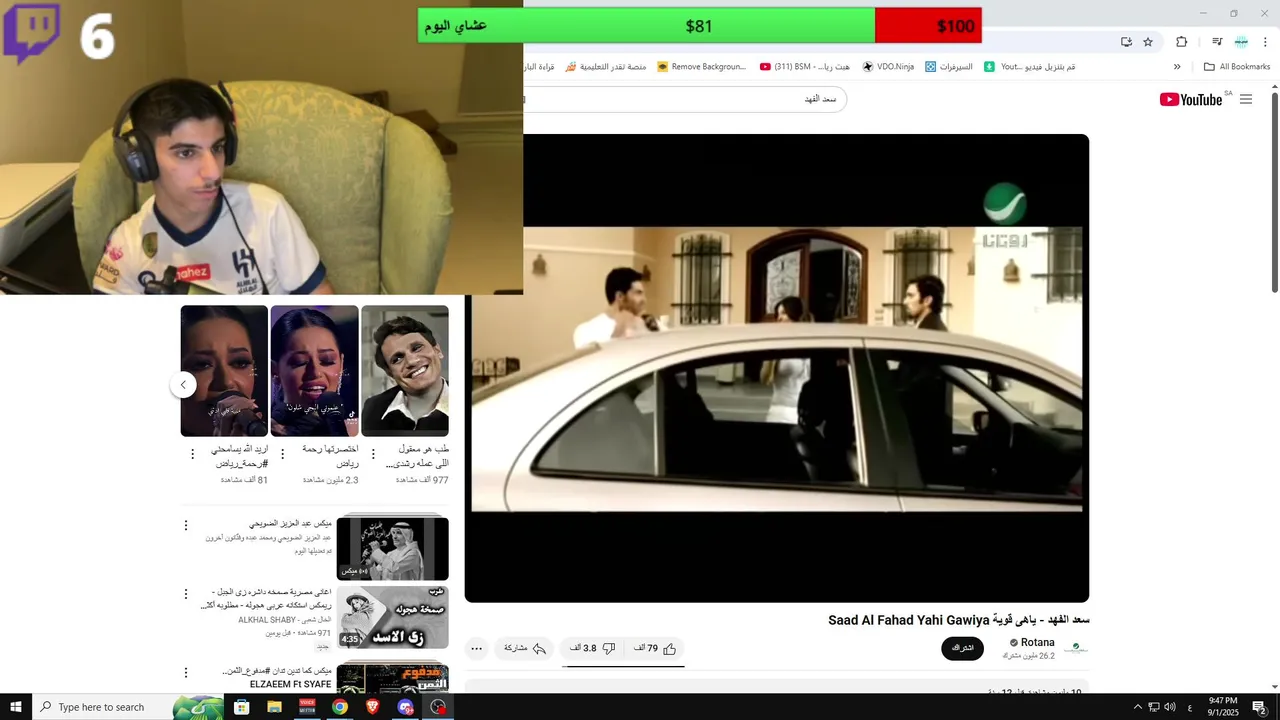This screenshot has width=1280, height=720.
Task: Open more actions menu beside Share button
Action: coord(477,648)
